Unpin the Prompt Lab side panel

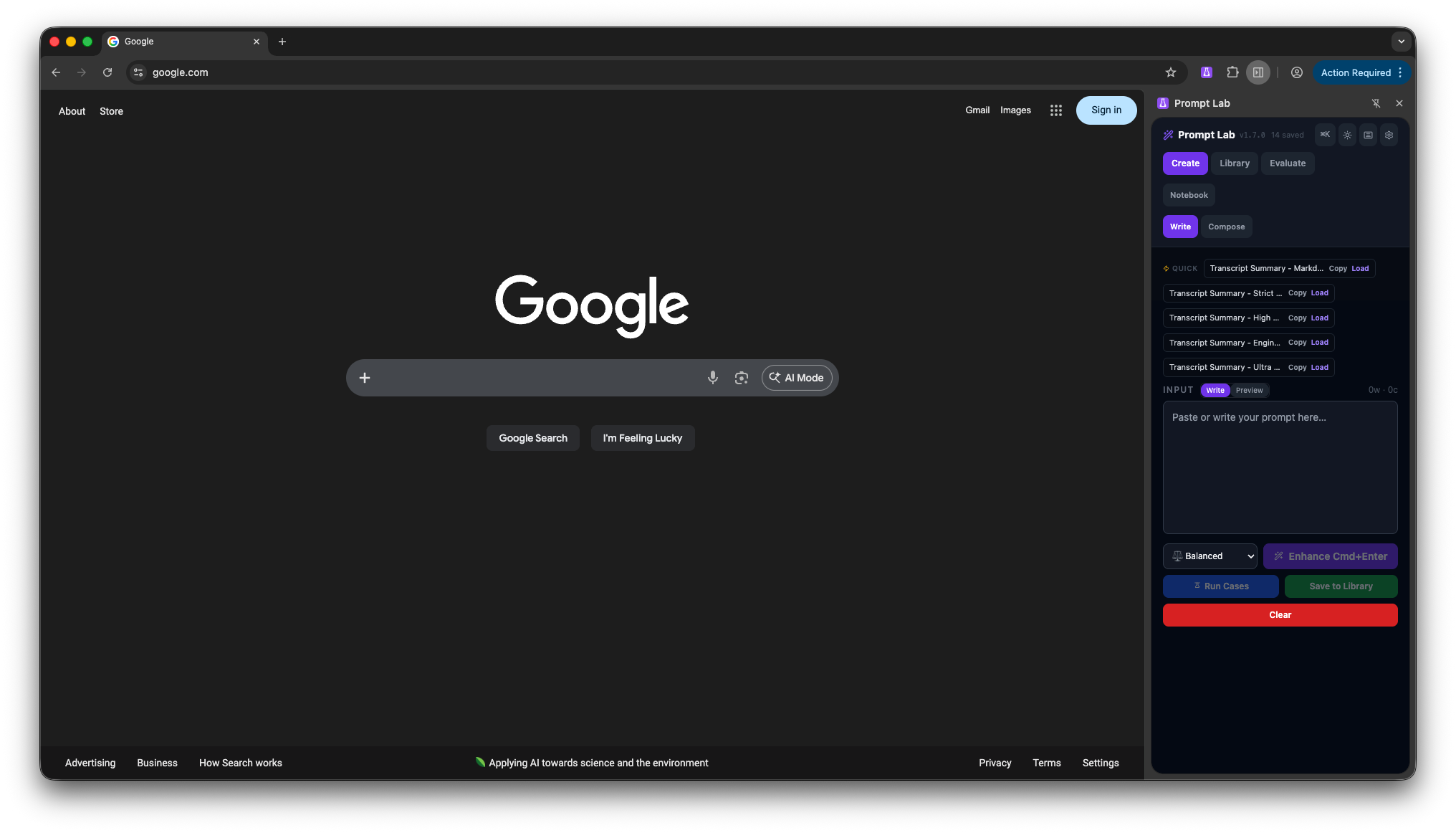(x=1376, y=103)
